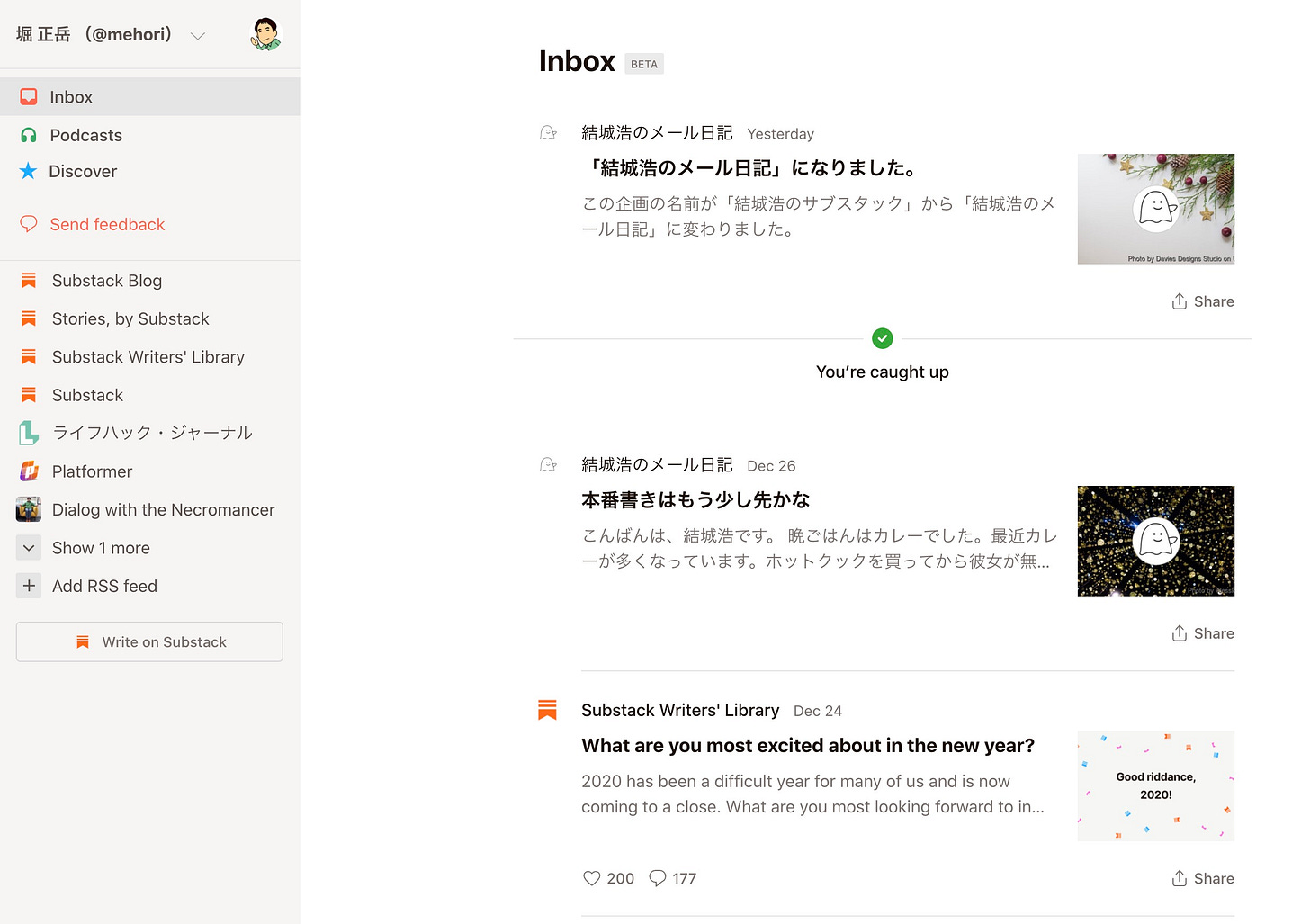Image resolution: width=1310 pixels, height=924 pixels.
Task: Share the What are you most excited post
Action: [x=1203, y=878]
